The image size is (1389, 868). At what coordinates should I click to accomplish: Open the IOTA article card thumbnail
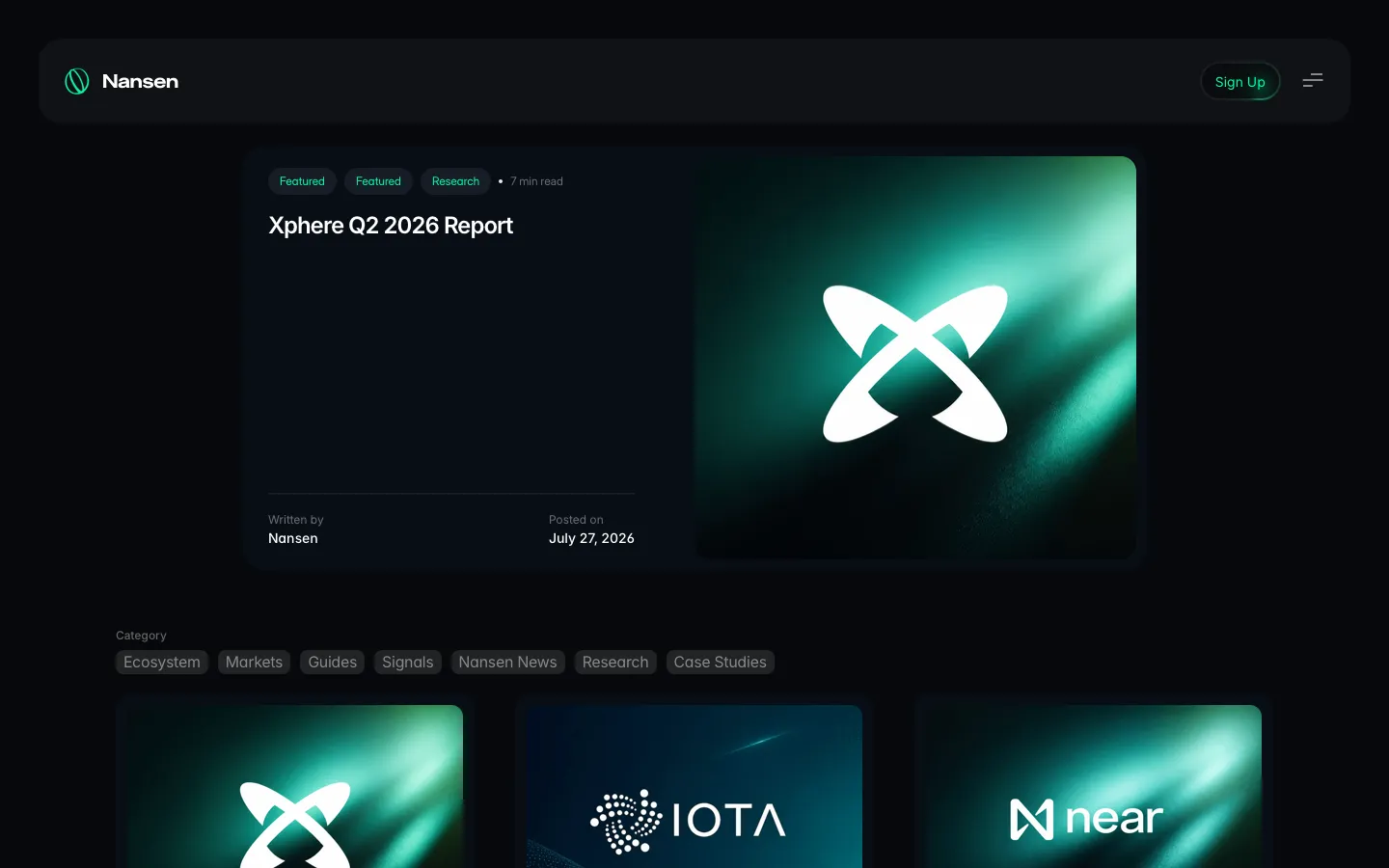[x=694, y=786]
